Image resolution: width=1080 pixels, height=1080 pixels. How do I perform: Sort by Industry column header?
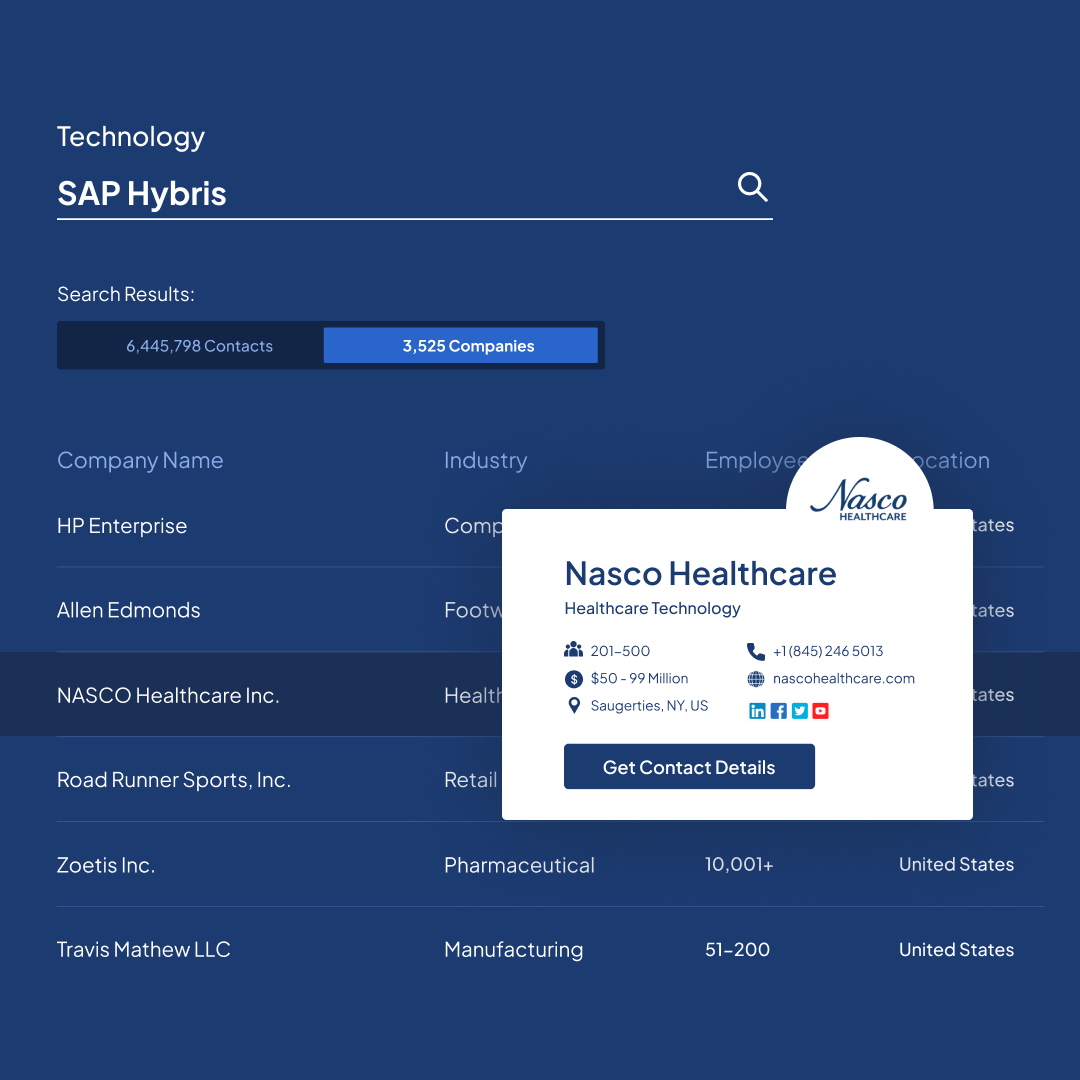pos(486,460)
